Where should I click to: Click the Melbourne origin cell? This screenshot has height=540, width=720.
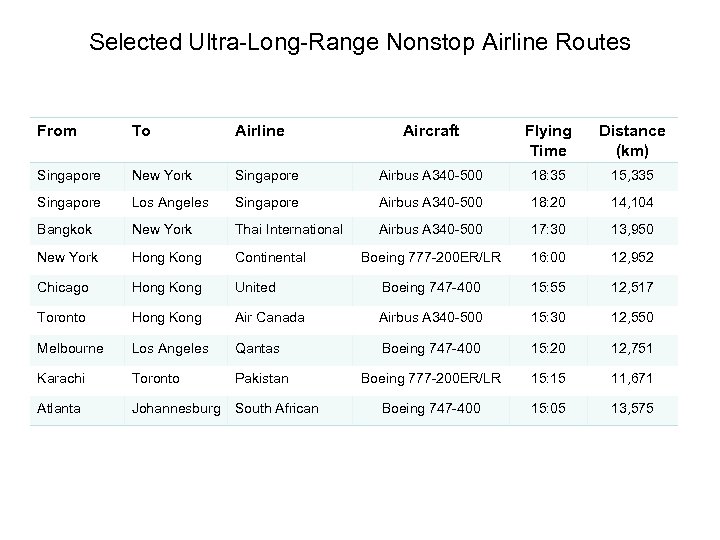click(x=70, y=347)
